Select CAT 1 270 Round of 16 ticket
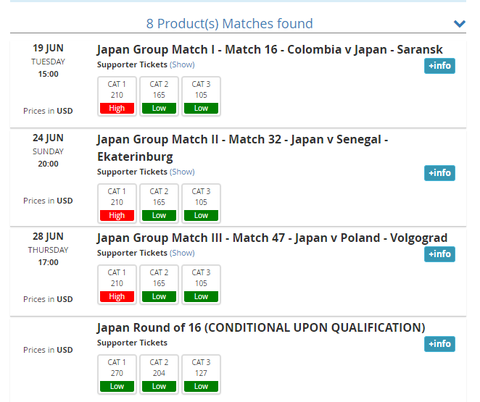 117,374
